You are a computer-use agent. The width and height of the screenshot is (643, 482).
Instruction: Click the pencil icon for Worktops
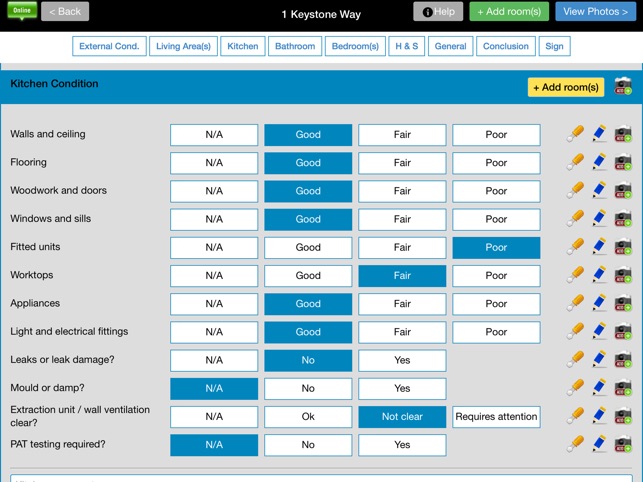(x=599, y=275)
